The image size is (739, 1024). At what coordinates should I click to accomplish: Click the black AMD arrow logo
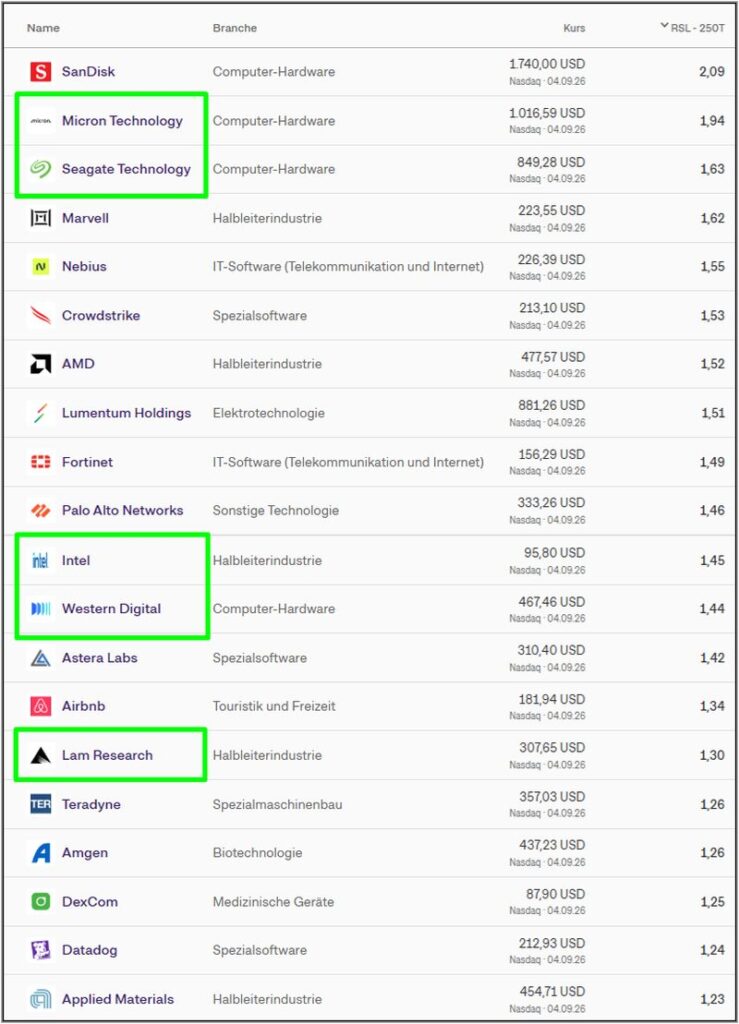[x=40, y=364]
